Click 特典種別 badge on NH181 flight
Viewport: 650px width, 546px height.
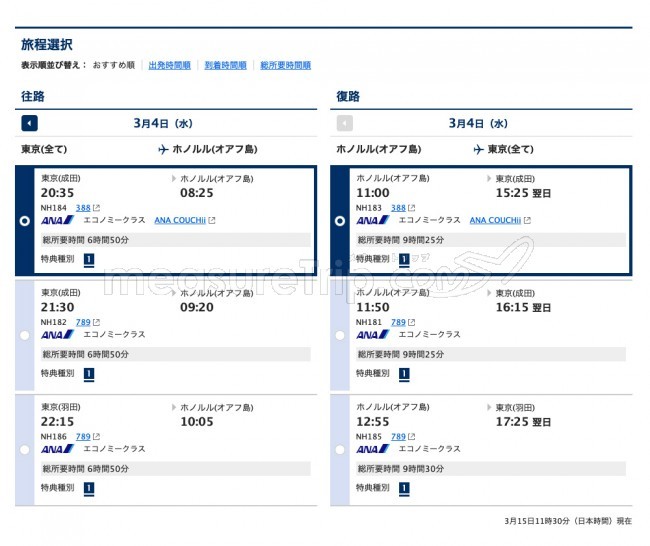(404, 374)
